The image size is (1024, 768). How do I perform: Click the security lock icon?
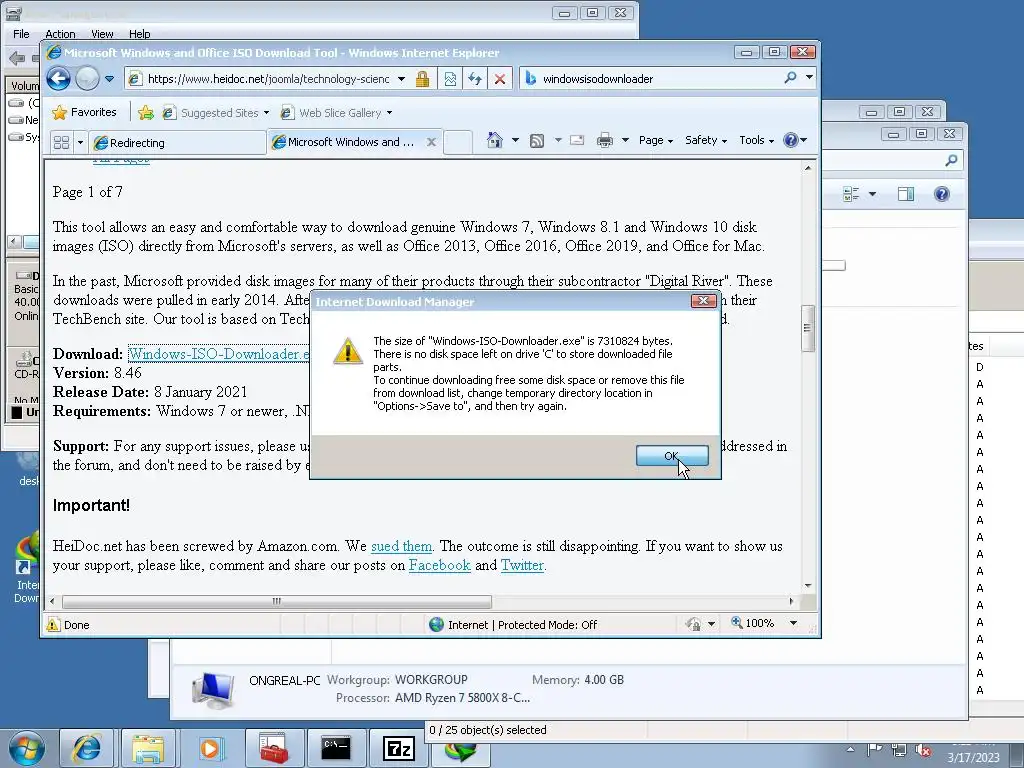click(423, 79)
